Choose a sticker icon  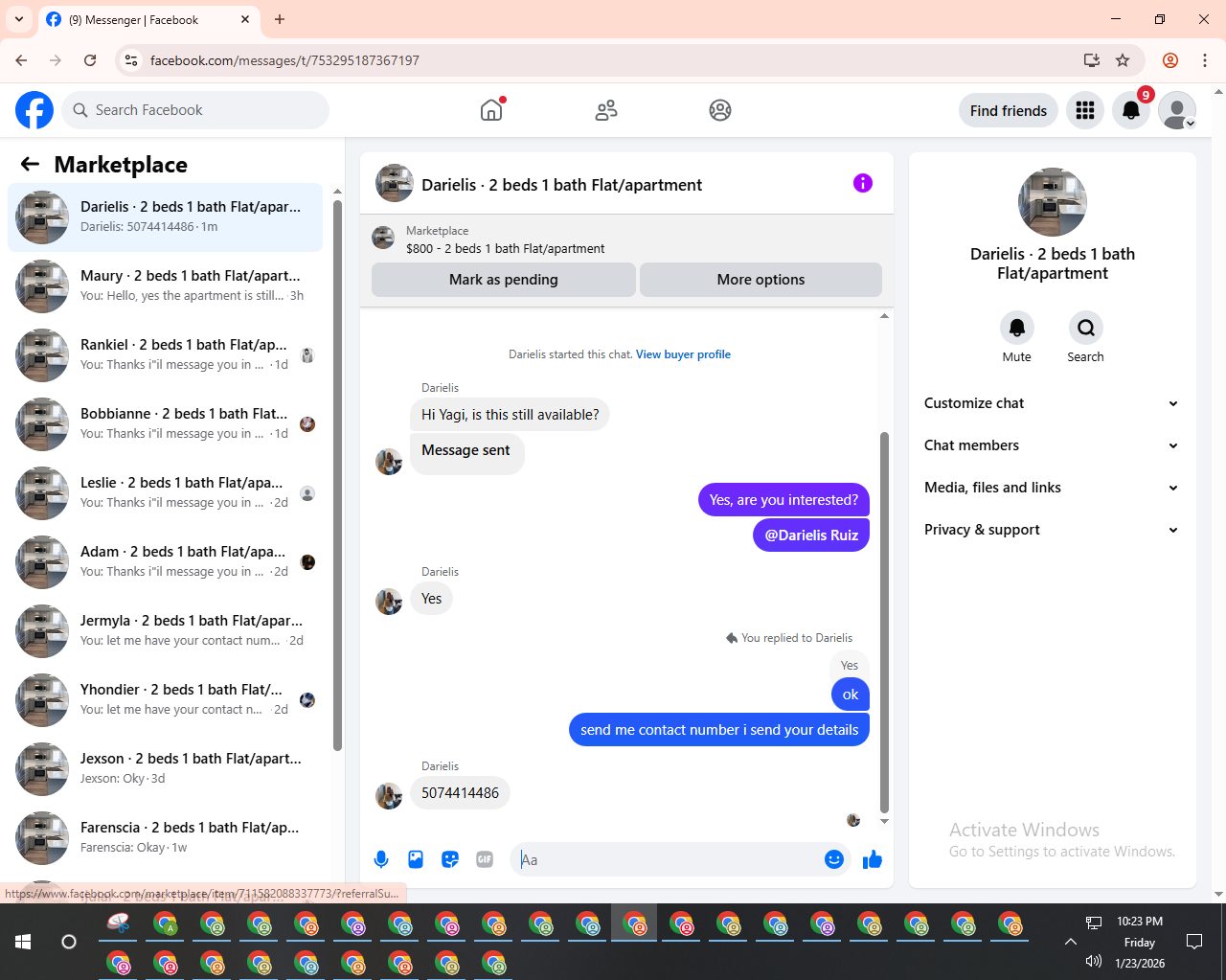point(450,859)
